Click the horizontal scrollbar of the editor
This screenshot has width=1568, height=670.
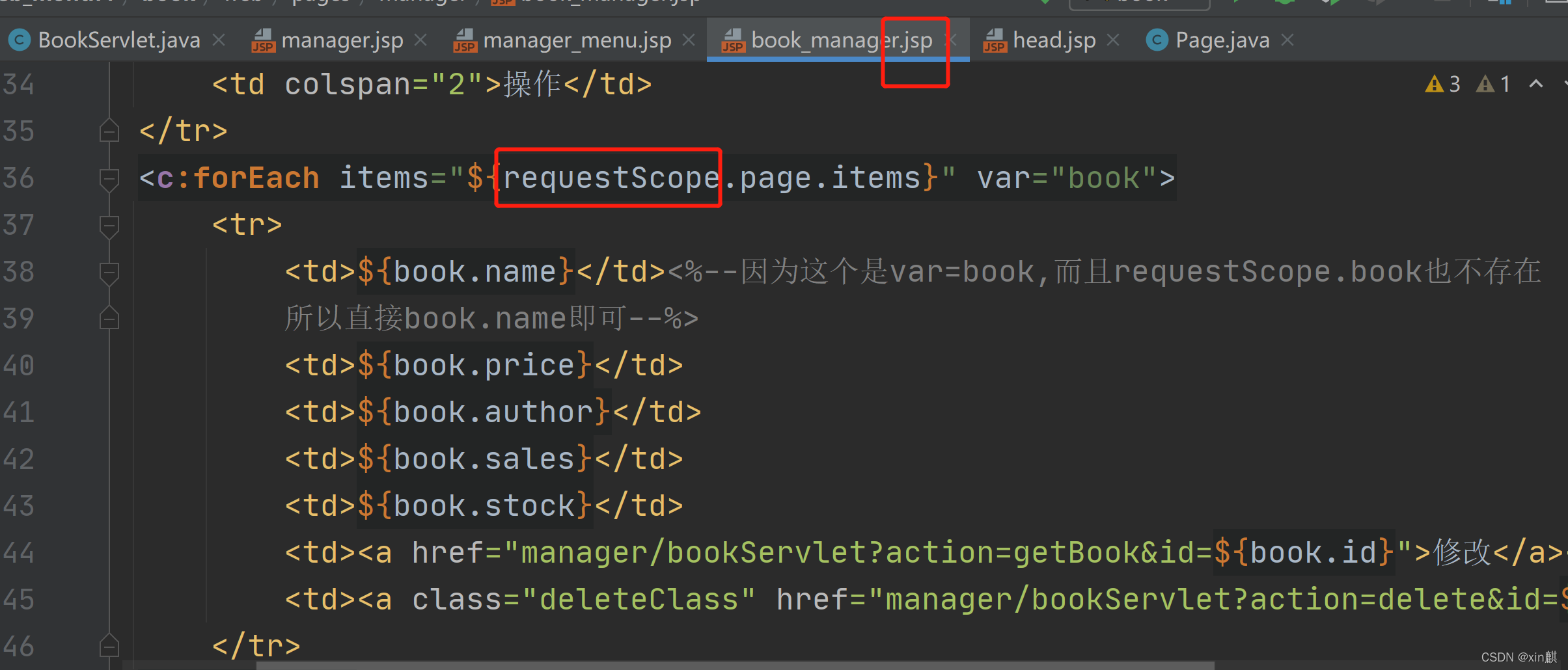coord(736,665)
